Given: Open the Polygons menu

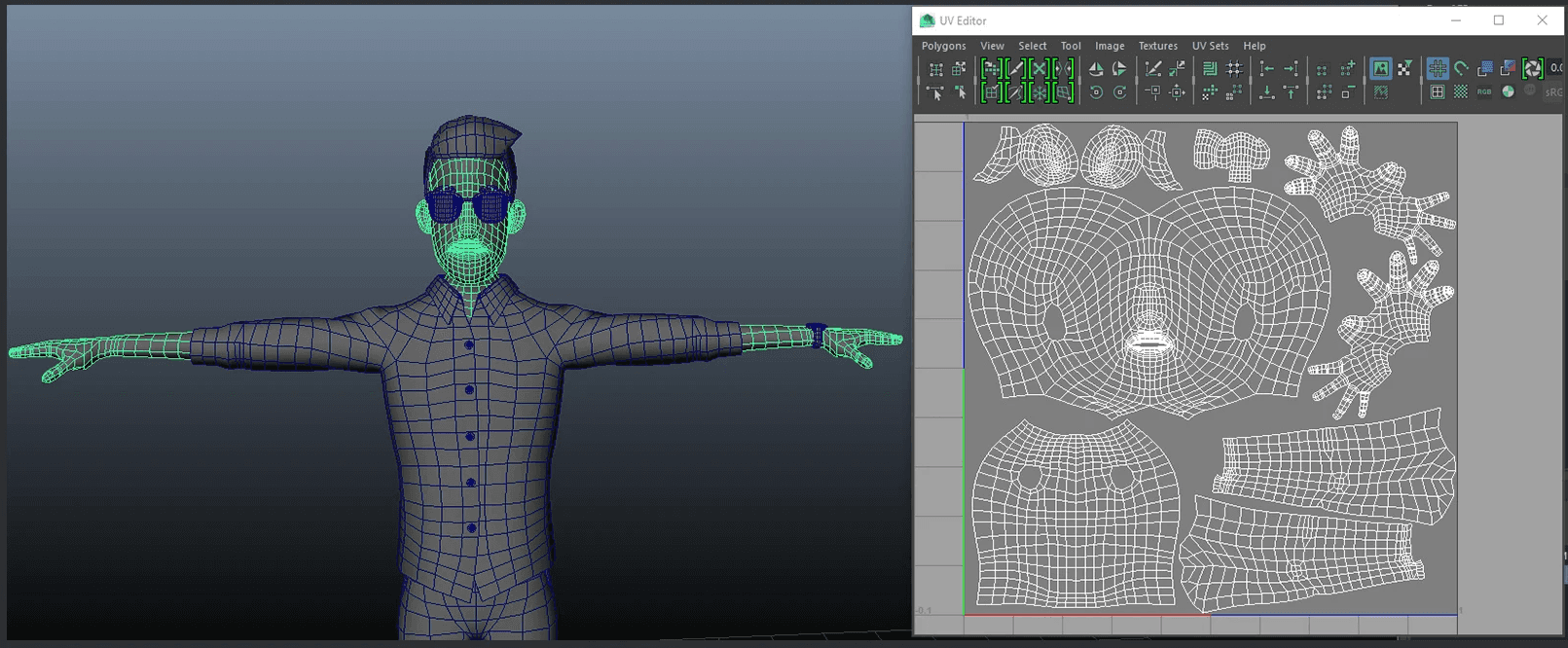Looking at the screenshot, I should point(943,46).
